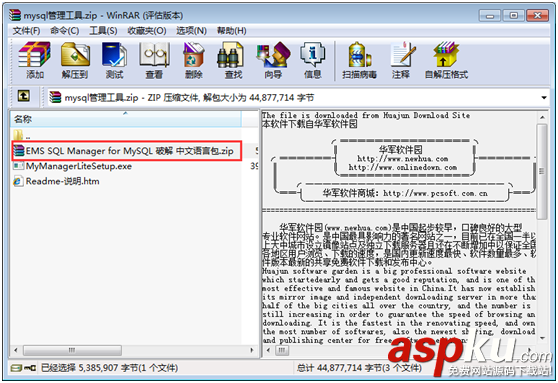Click the Delete (删除) toolbar icon
Viewport: 558px width, 383px height.
(x=194, y=59)
